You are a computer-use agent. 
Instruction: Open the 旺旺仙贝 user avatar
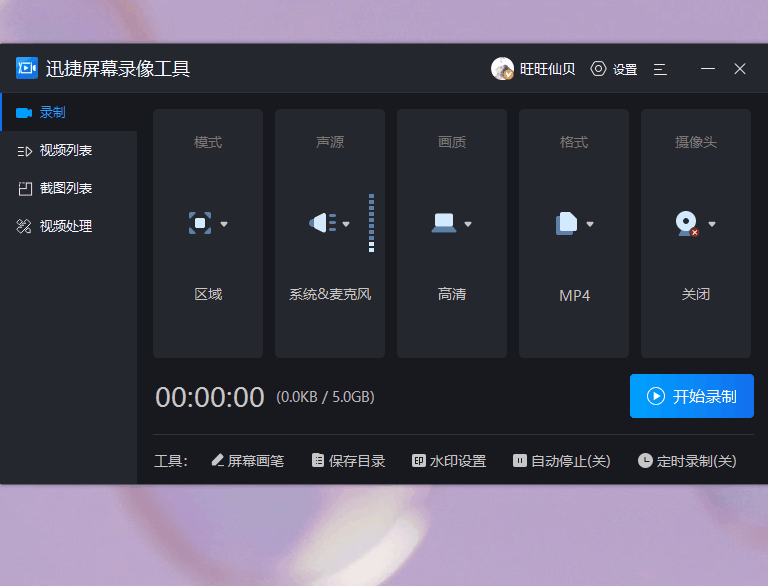tap(502, 69)
